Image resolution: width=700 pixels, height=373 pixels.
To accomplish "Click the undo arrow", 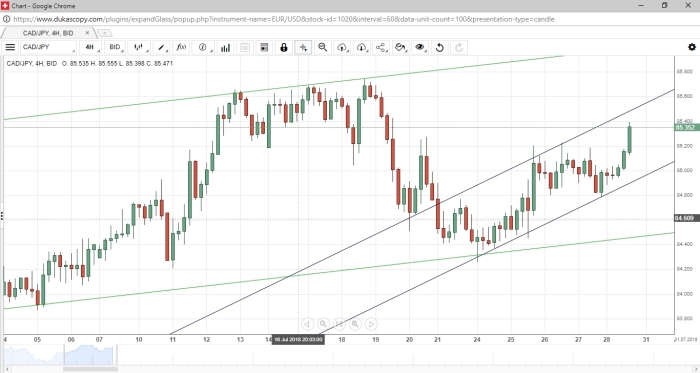I will [x=439, y=47].
